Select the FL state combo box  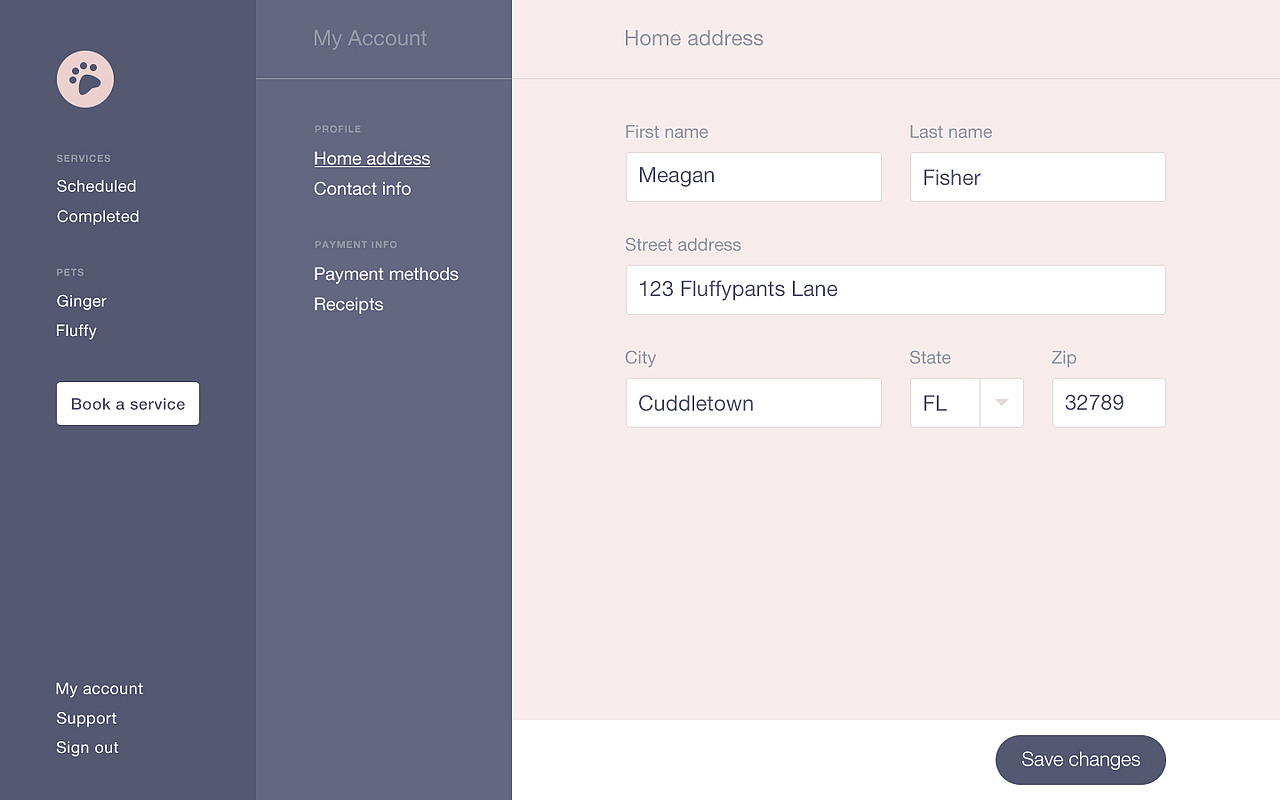coord(967,403)
